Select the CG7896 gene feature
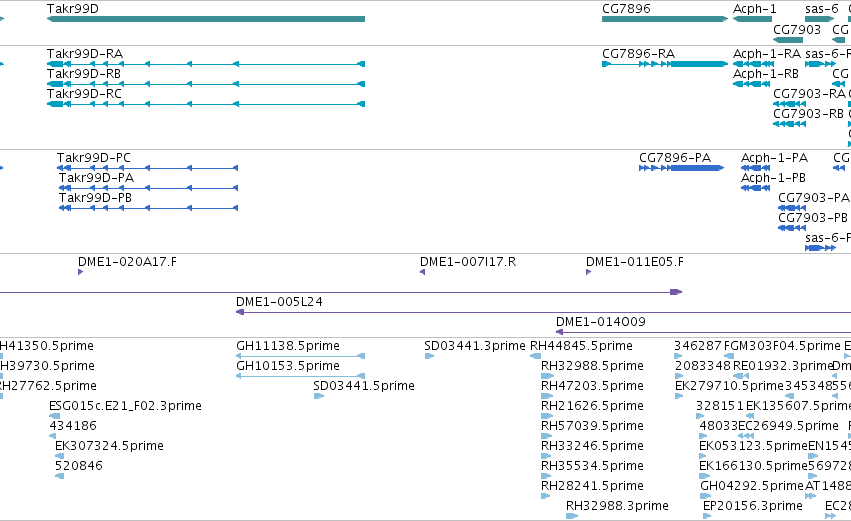This screenshot has height=521, width=851. click(665, 19)
